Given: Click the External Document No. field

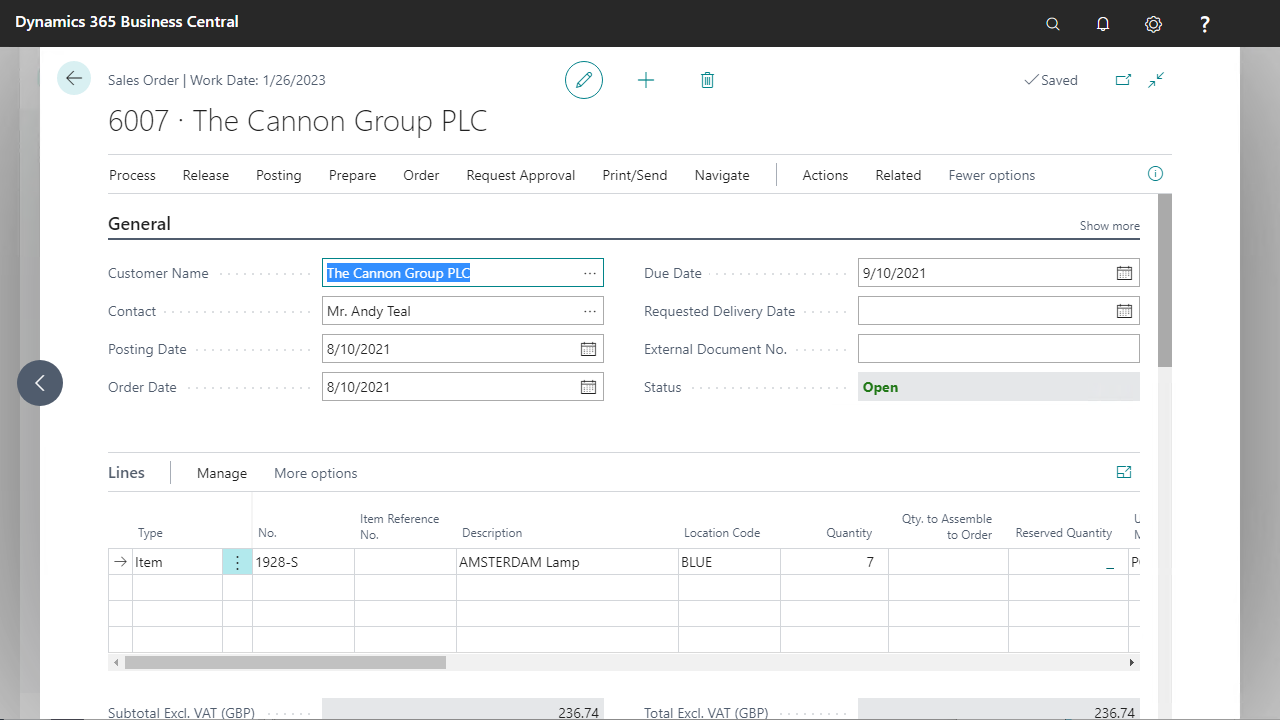Looking at the screenshot, I should point(999,349).
